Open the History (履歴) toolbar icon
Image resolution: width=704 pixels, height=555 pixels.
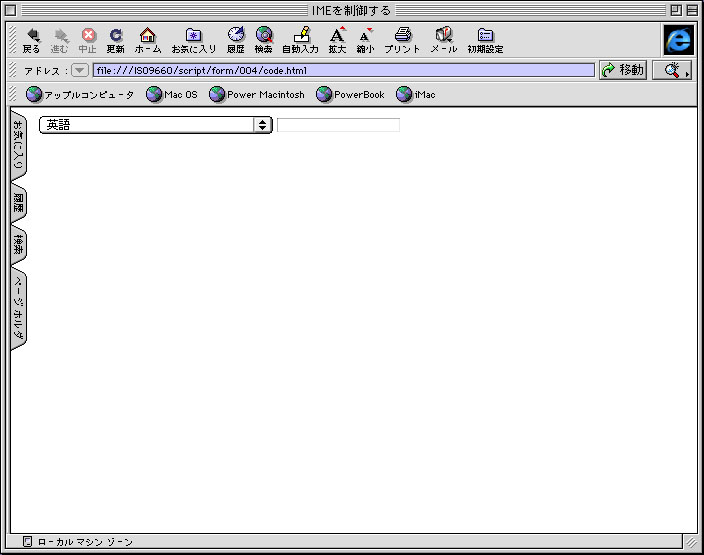coord(236,40)
